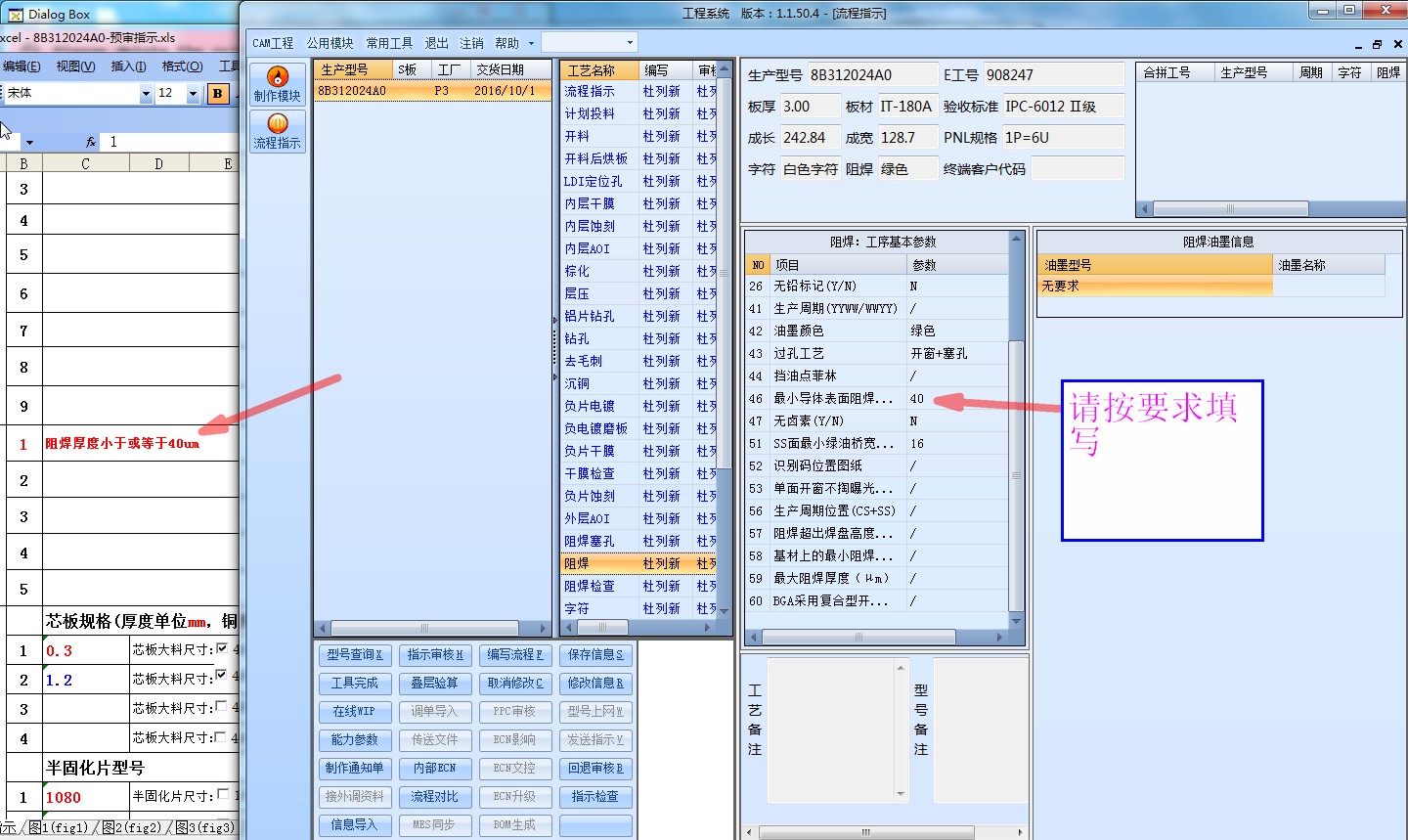Toggle checkbox in 0.3 芯板大料尺寸 row
This screenshot has height=840, width=1408.
222,648
